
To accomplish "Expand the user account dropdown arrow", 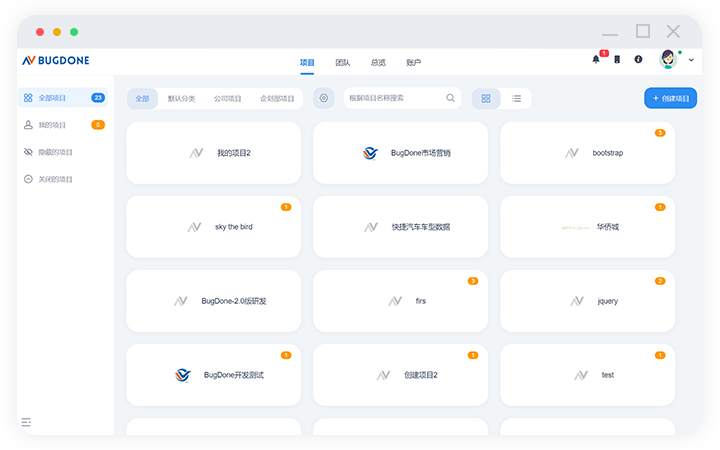I will point(691,61).
